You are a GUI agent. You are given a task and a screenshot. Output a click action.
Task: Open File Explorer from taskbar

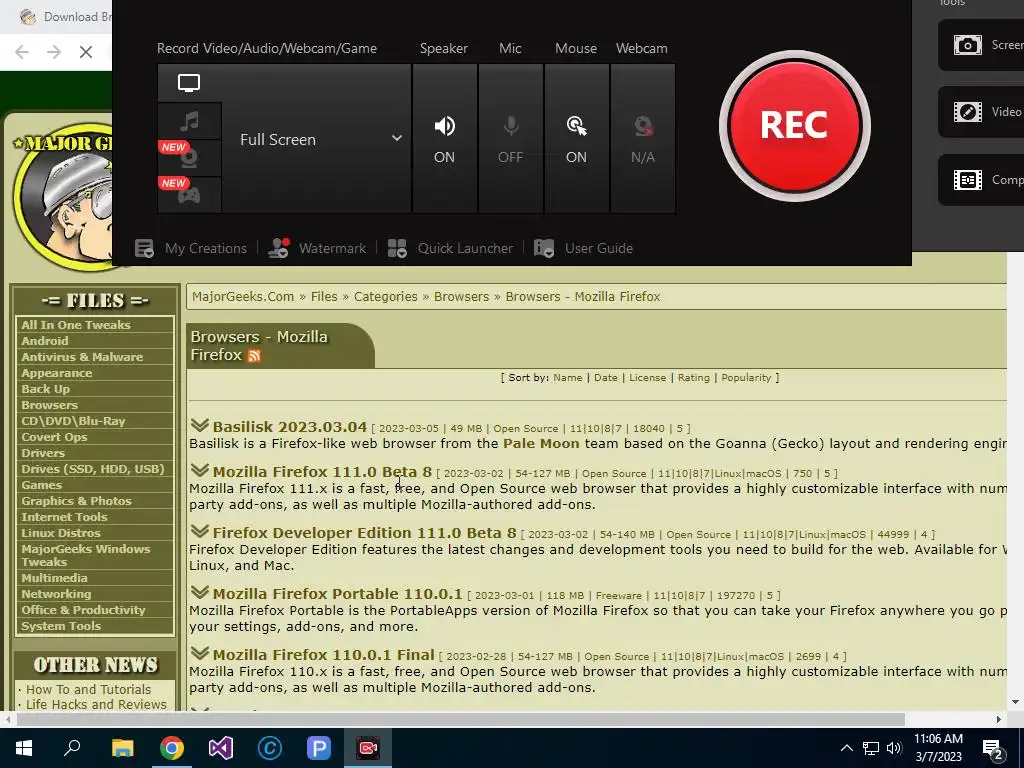(x=122, y=748)
